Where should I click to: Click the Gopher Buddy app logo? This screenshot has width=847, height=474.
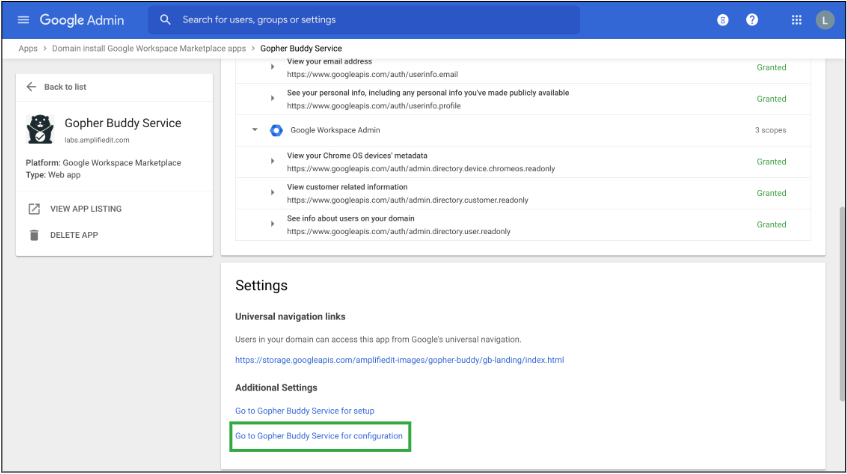click(40, 129)
